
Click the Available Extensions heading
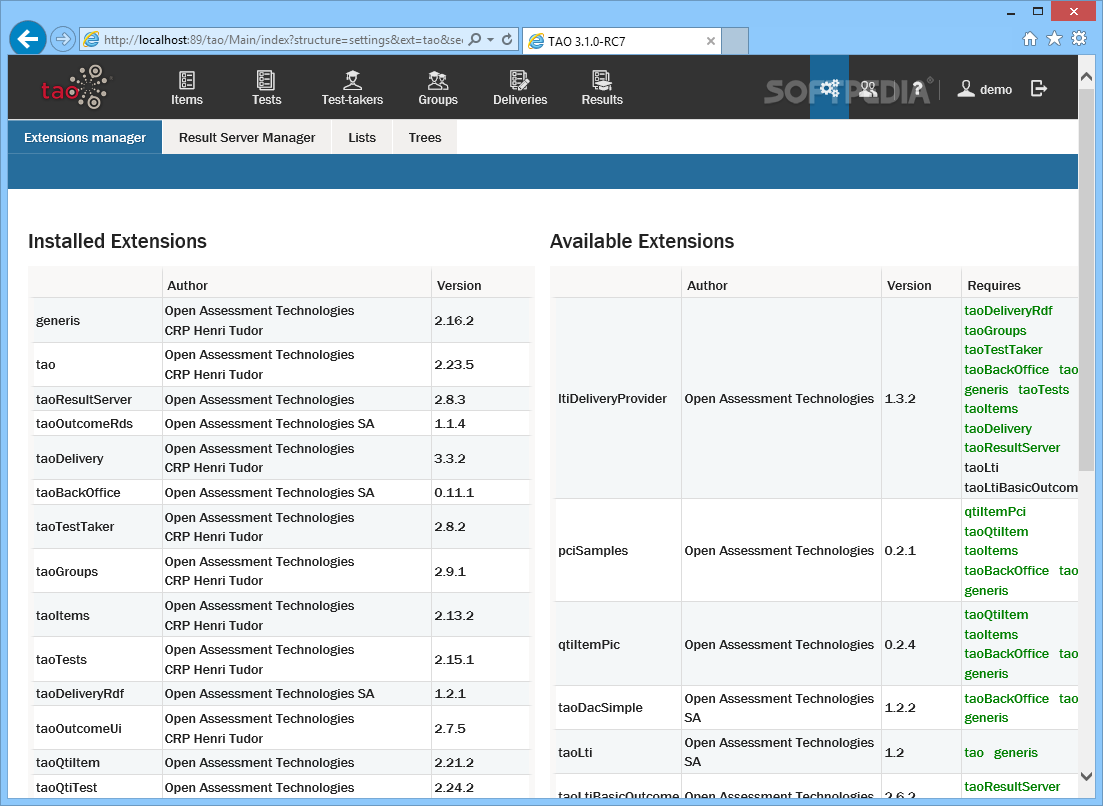(642, 241)
